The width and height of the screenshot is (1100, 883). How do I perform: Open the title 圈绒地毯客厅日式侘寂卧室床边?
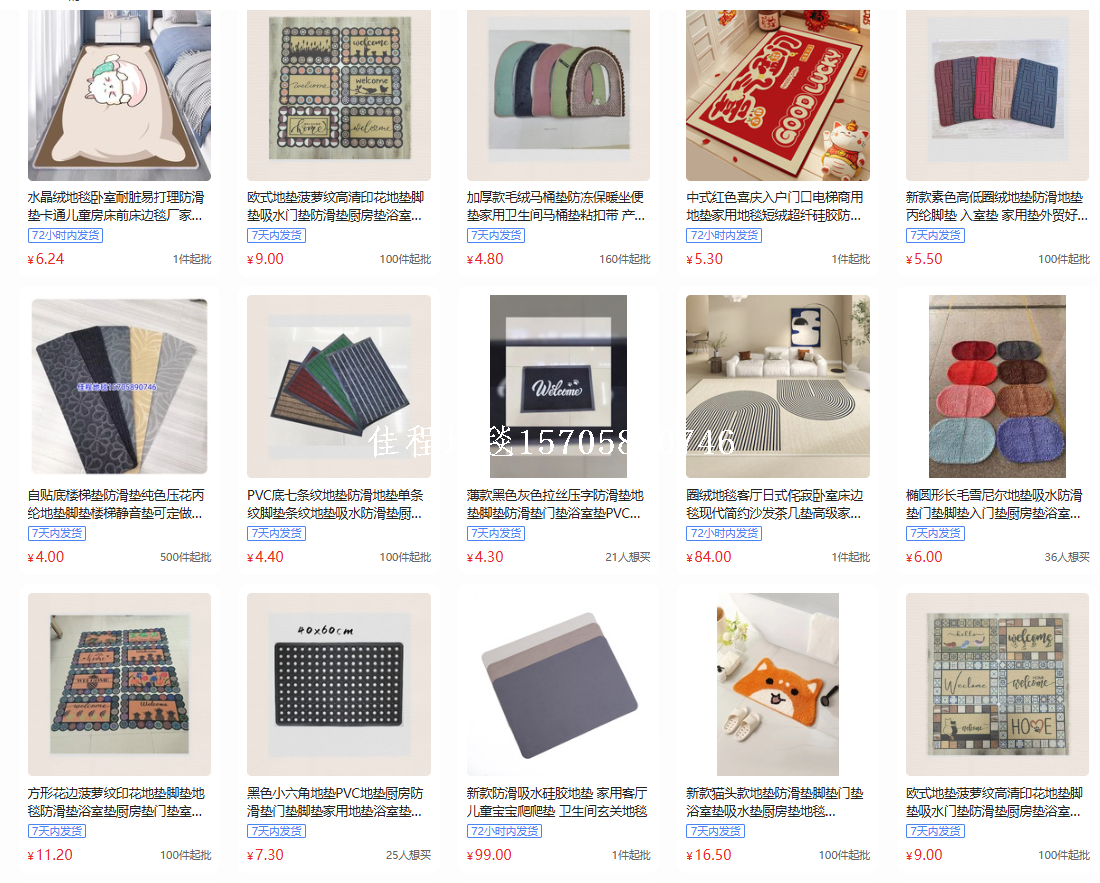coord(774,495)
